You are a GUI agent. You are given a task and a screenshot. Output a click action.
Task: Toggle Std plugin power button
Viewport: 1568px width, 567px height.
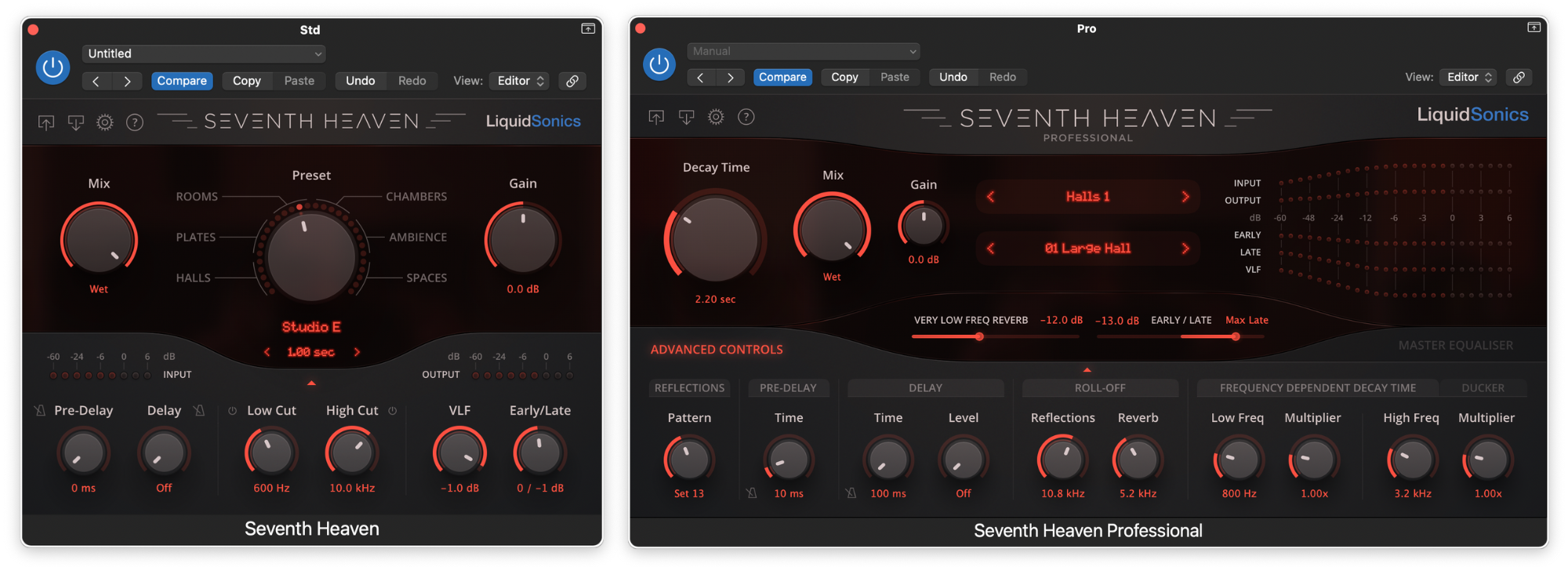[x=53, y=67]
